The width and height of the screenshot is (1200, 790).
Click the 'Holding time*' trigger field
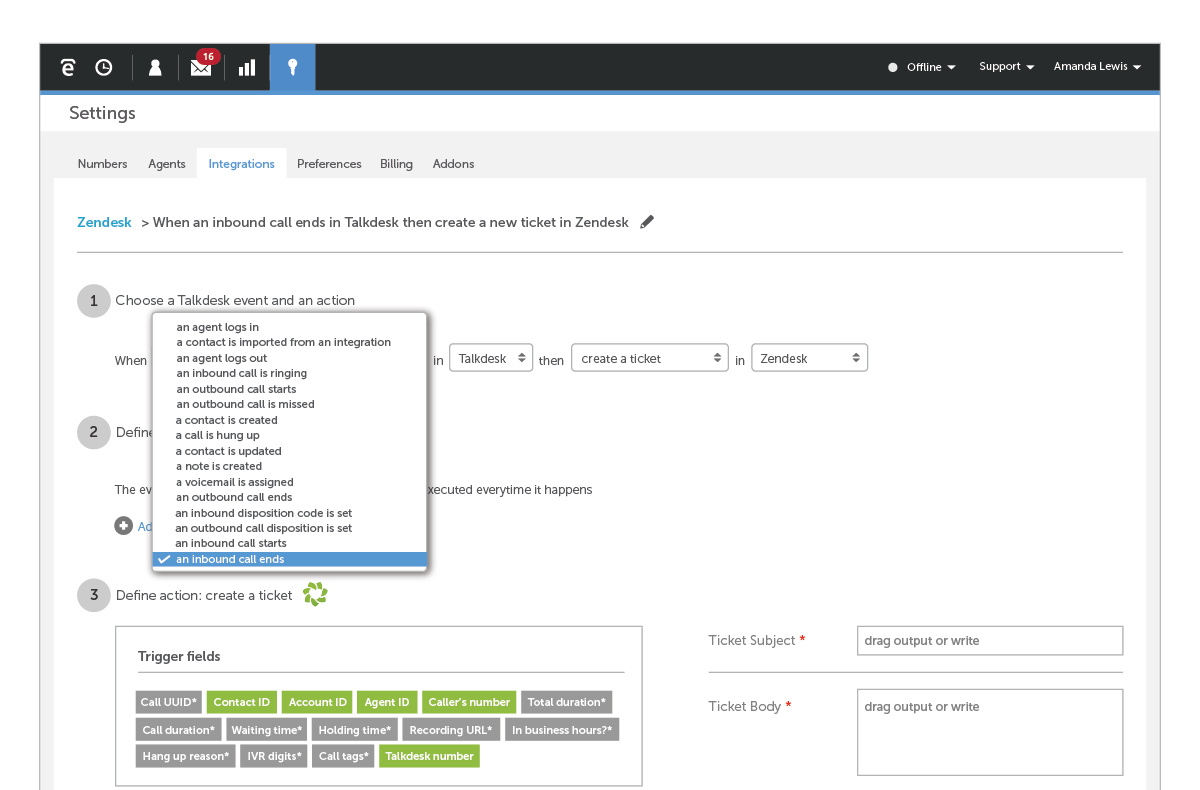[355, 730]
